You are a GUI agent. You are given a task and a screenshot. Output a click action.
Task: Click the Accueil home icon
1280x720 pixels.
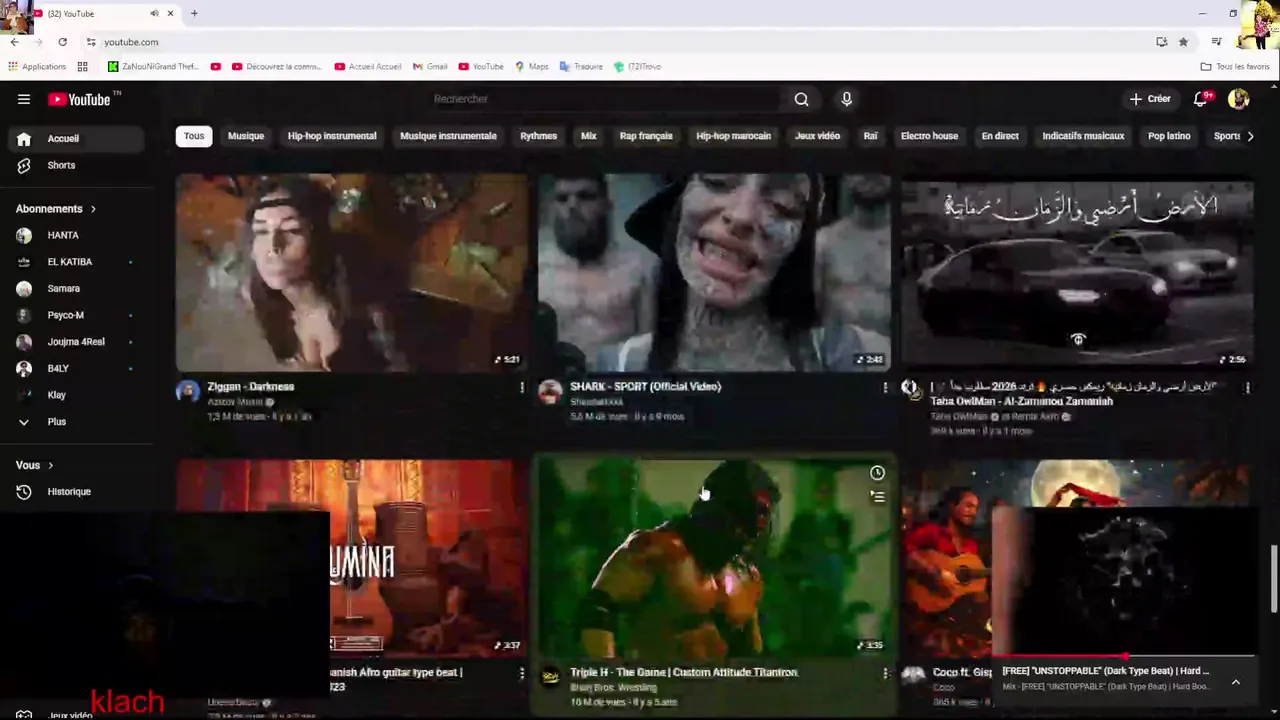[24, 139]
